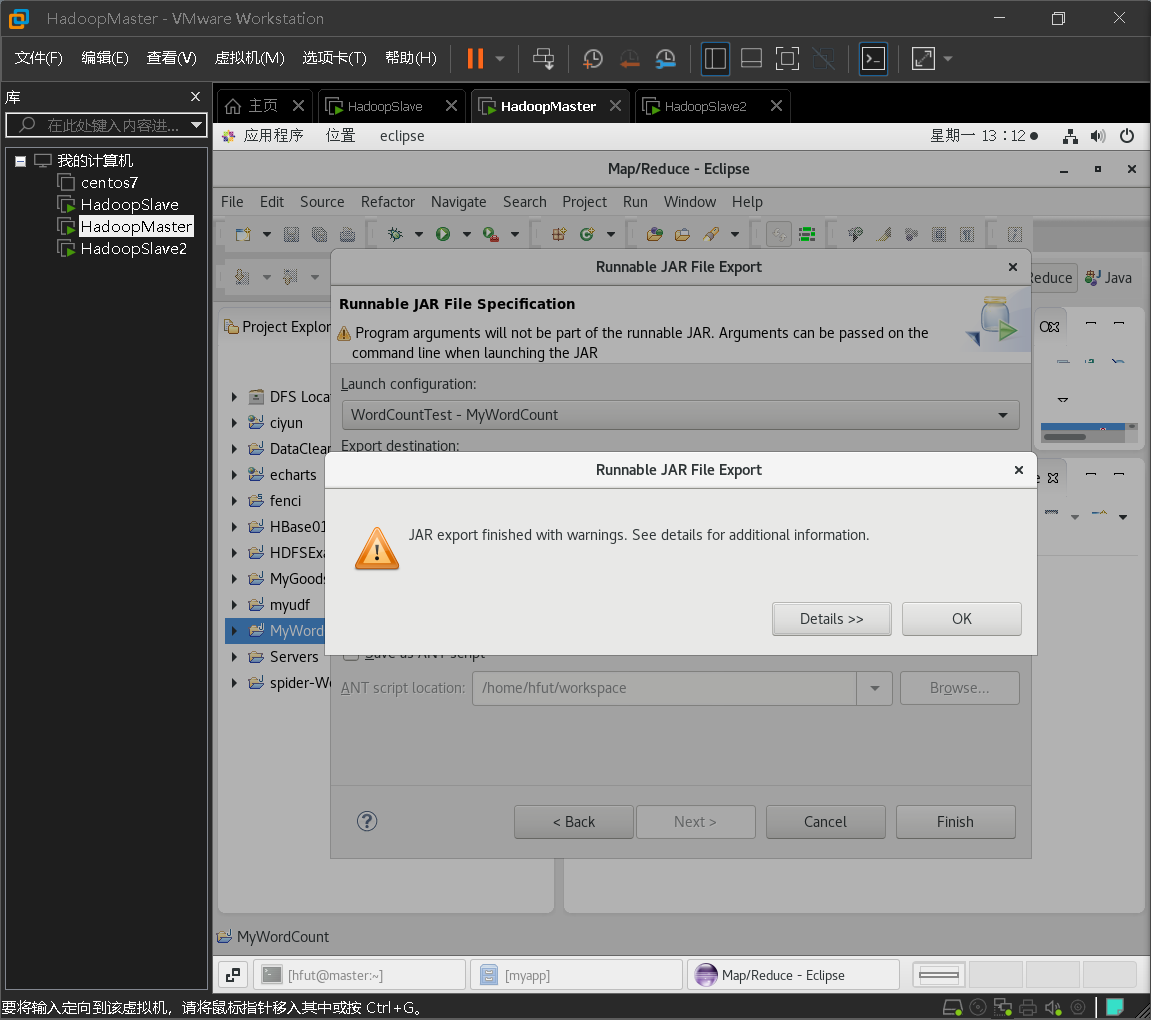Image resolution: width=1151 pixels, height=1020 pixels.
Task: Open the snapshot manager
Action: click(665, 59)
